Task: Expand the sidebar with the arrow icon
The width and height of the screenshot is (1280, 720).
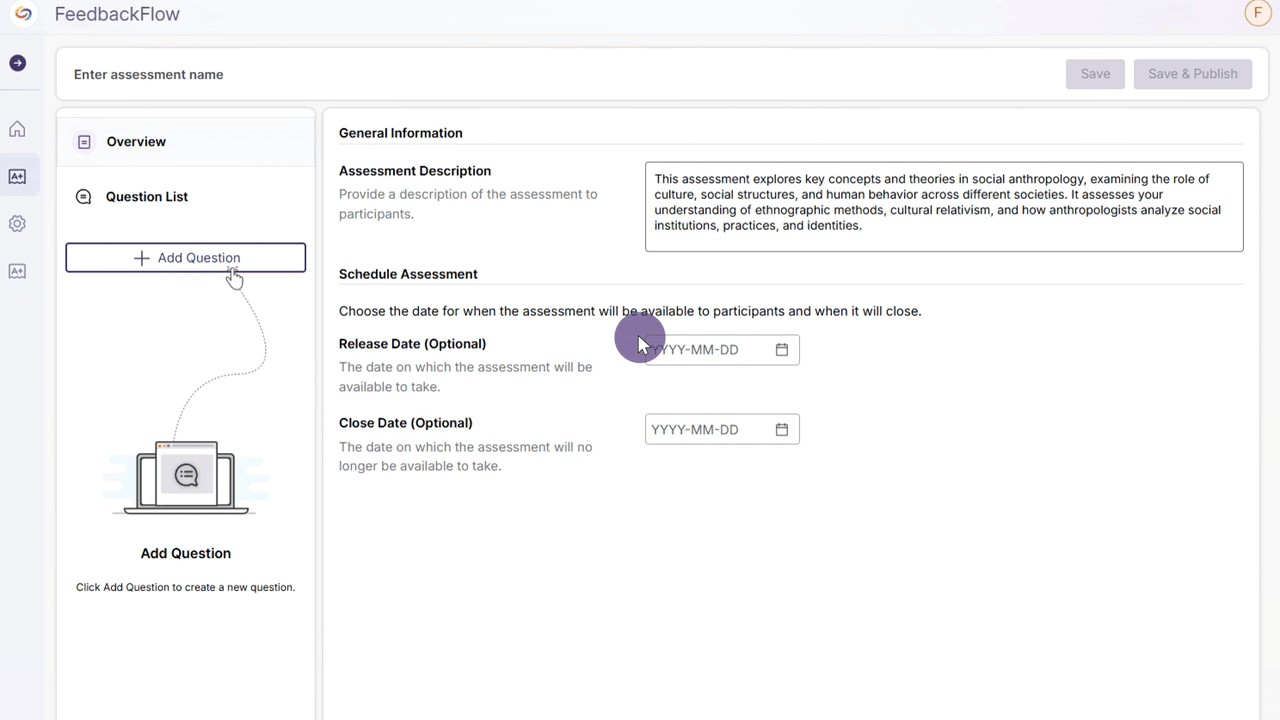Action: (x=17, y=63)
